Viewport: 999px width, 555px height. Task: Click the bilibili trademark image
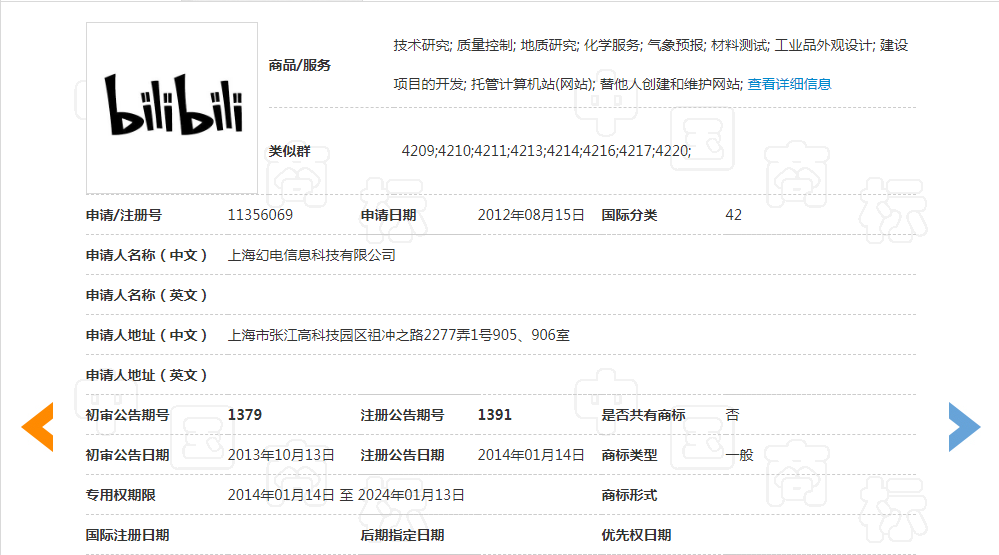coord(172,108)
